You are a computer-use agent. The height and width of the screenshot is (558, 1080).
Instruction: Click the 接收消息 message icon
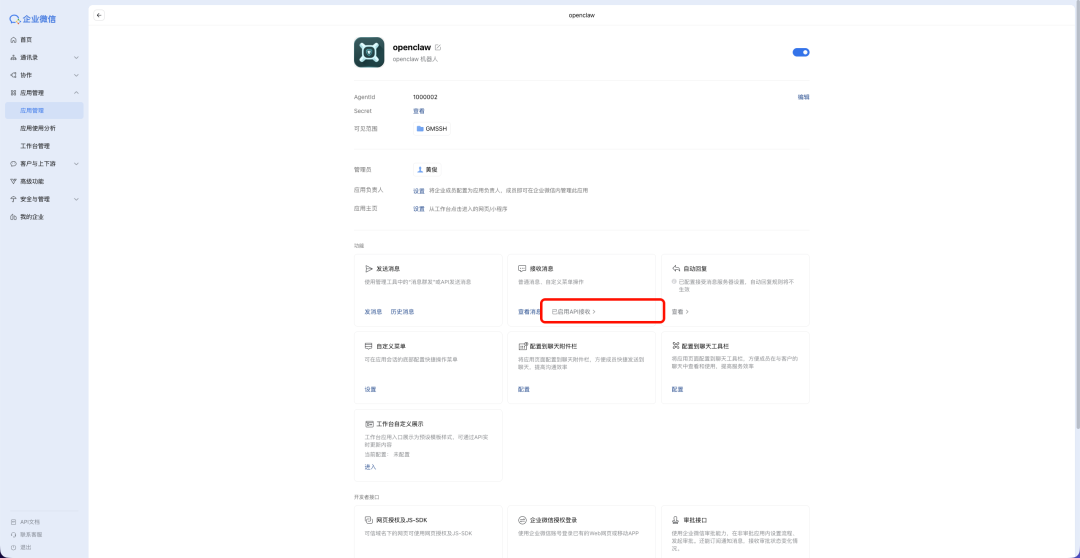(522, 269)
